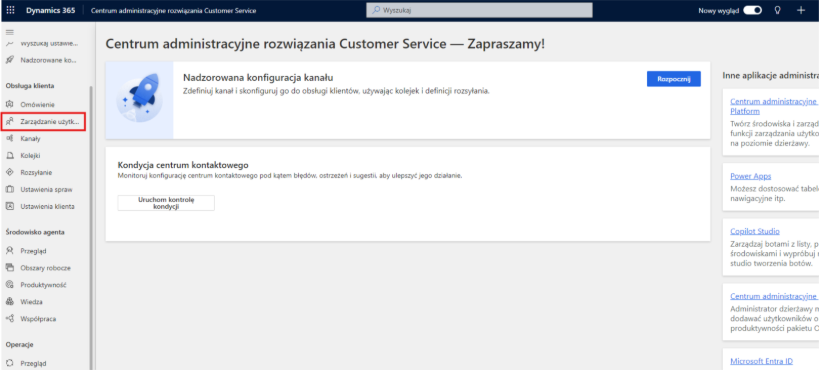Open Centrum administracyjne Platform link
This screenshot has width=820, height=370.
pos(775,106)
